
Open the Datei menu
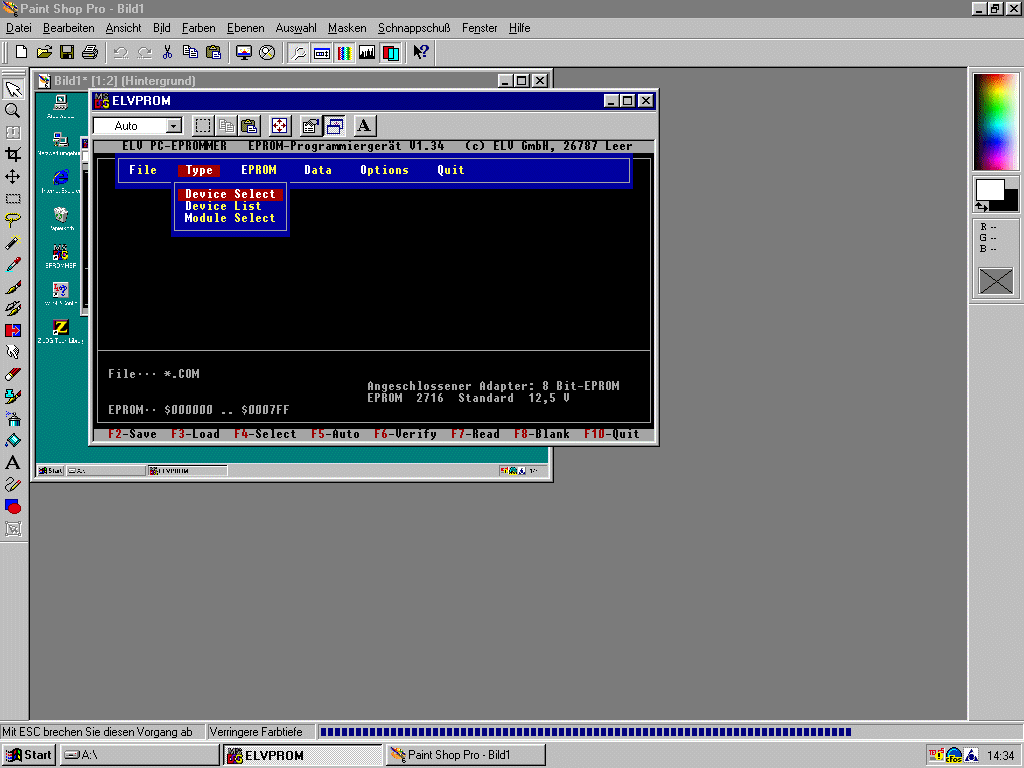tap(18, 28)
